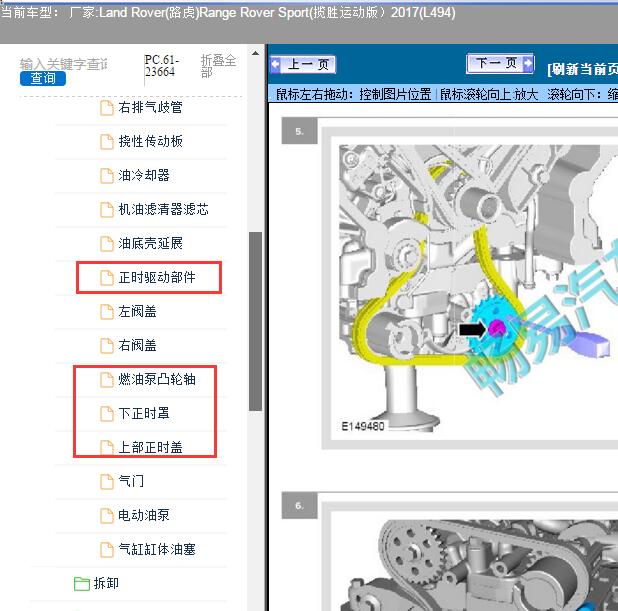Open the 下正时罩 tree item

[x=144, y=413]
